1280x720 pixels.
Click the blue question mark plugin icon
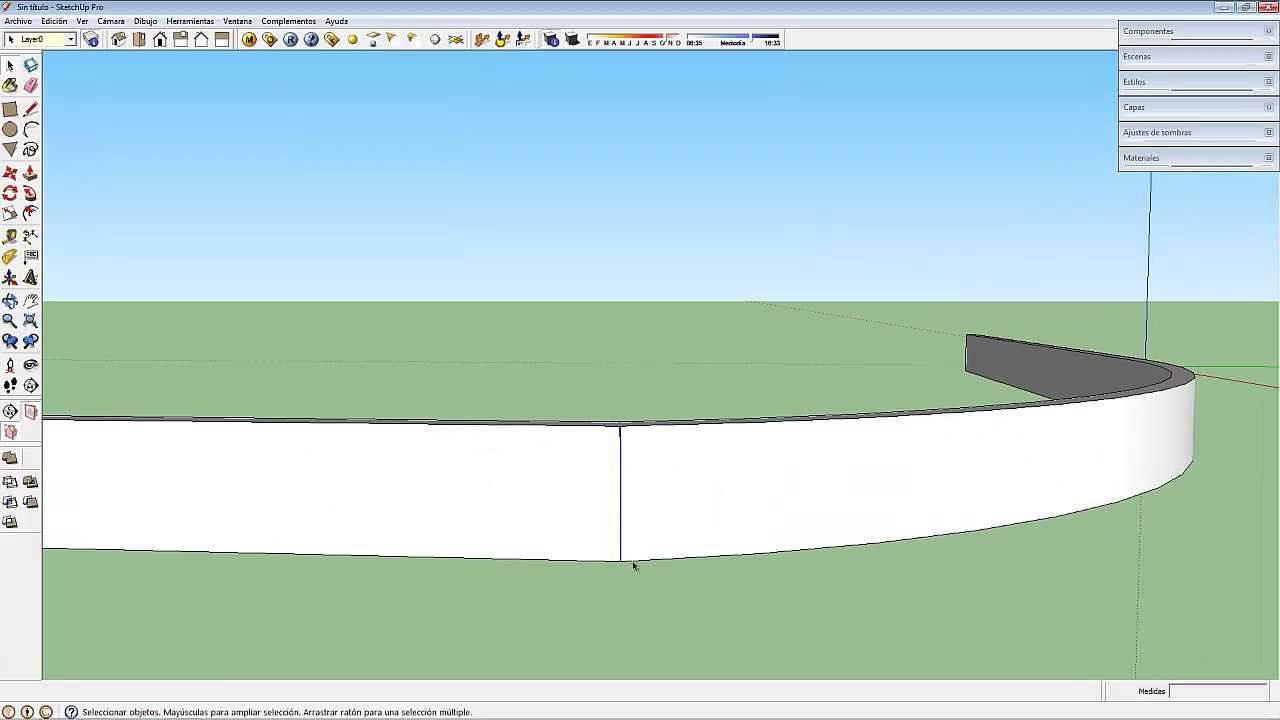pos(311,40)
